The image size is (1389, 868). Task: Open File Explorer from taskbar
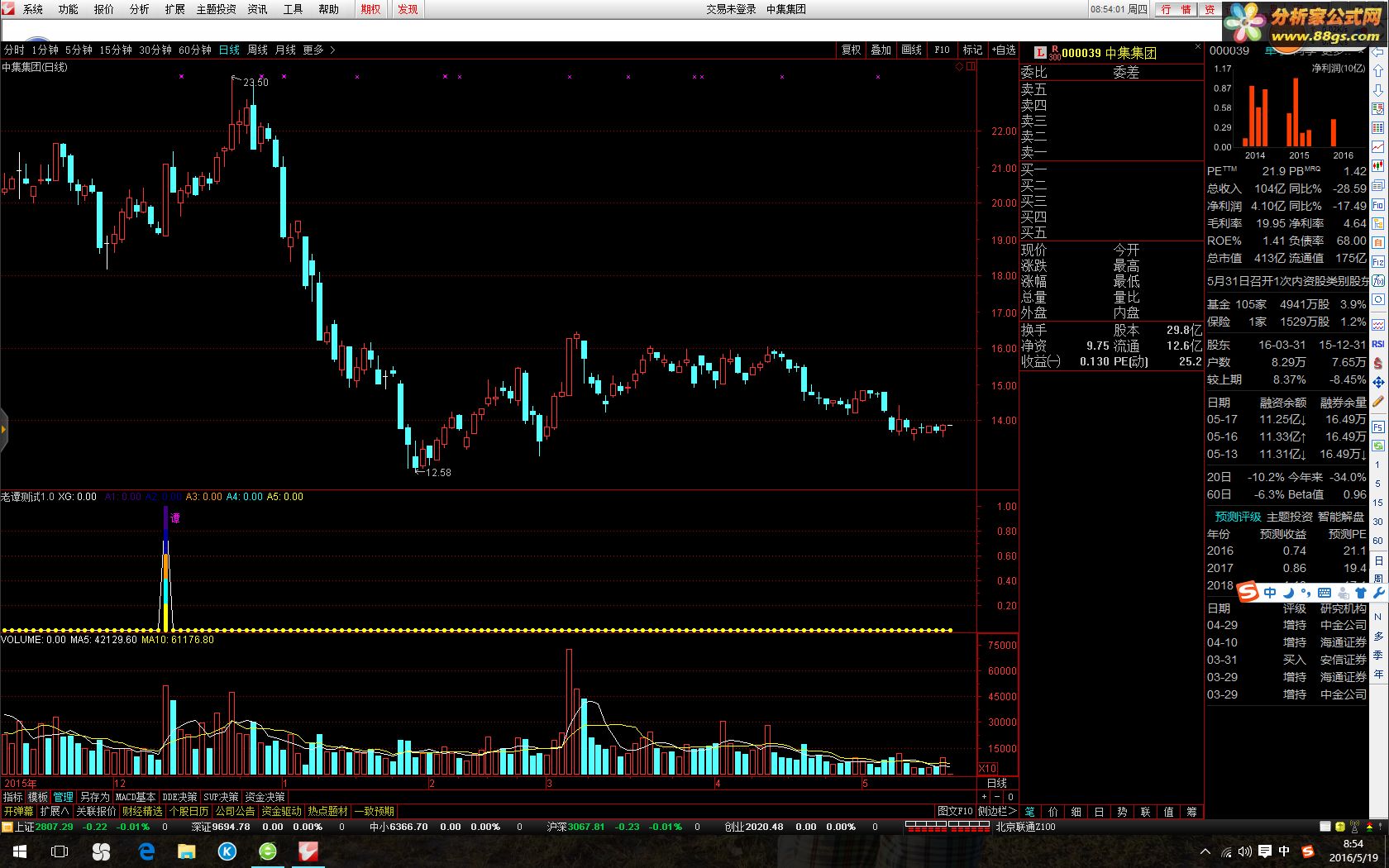tap(187, 851)
